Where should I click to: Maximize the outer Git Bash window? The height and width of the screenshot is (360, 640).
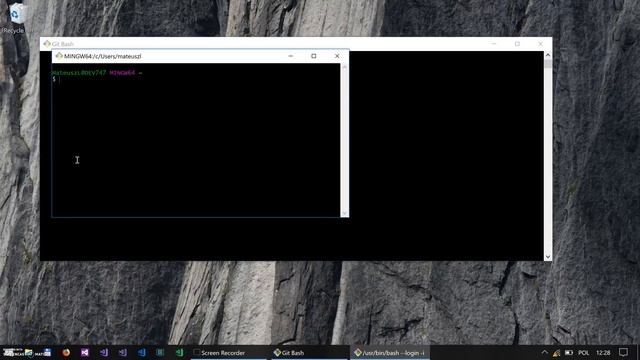point(517,44)
